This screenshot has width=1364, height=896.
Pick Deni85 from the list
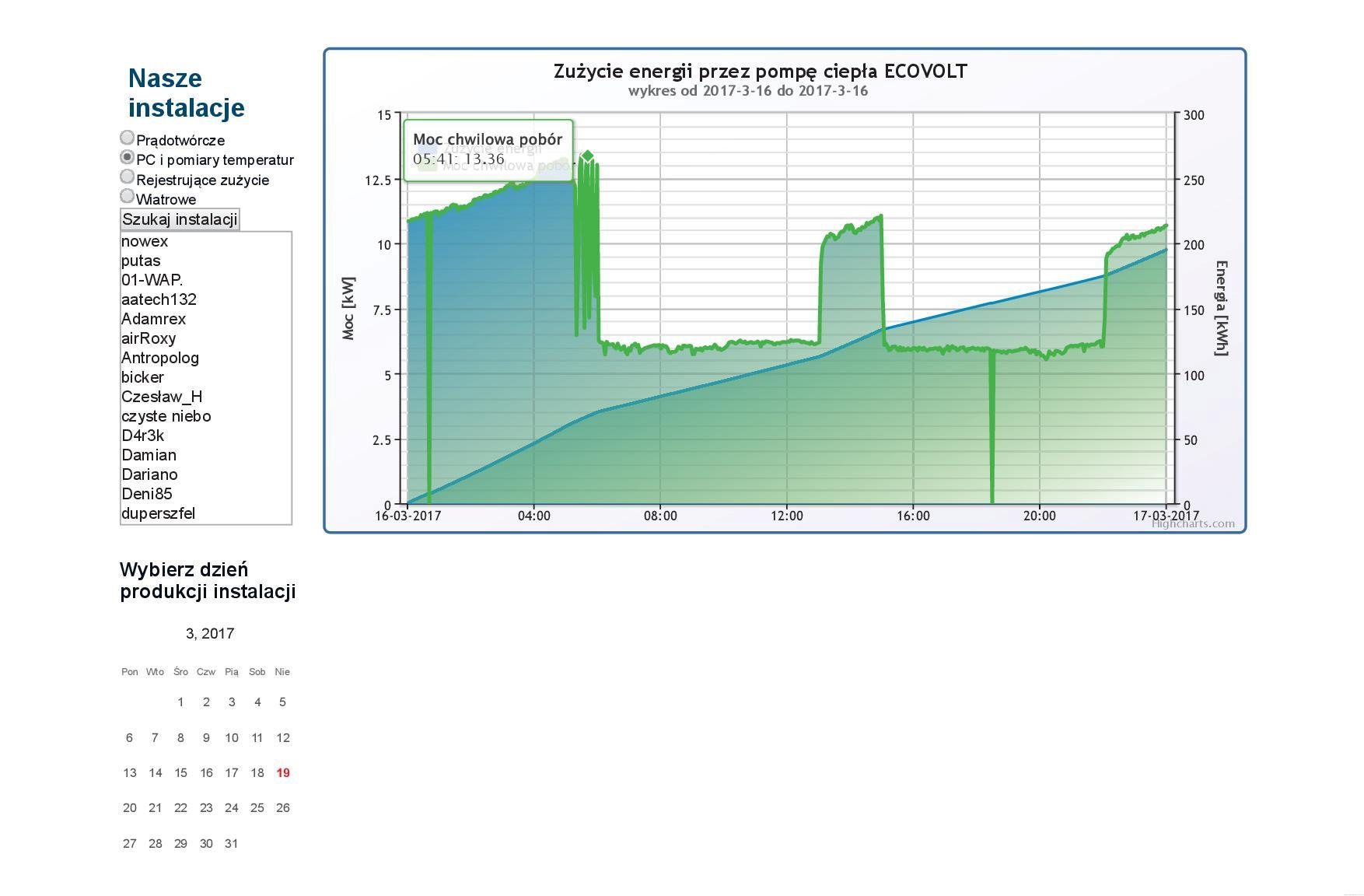(x=205, y=494)
